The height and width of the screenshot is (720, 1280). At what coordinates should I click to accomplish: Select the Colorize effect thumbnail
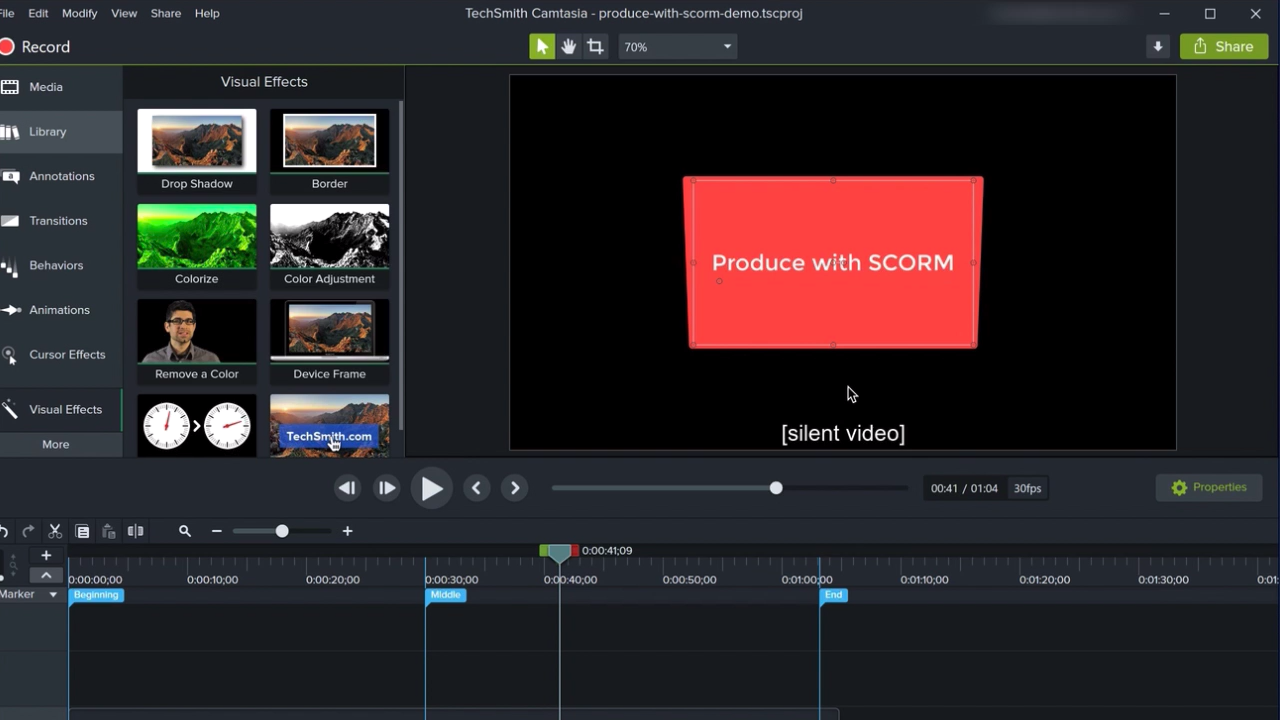coord(197,245)
